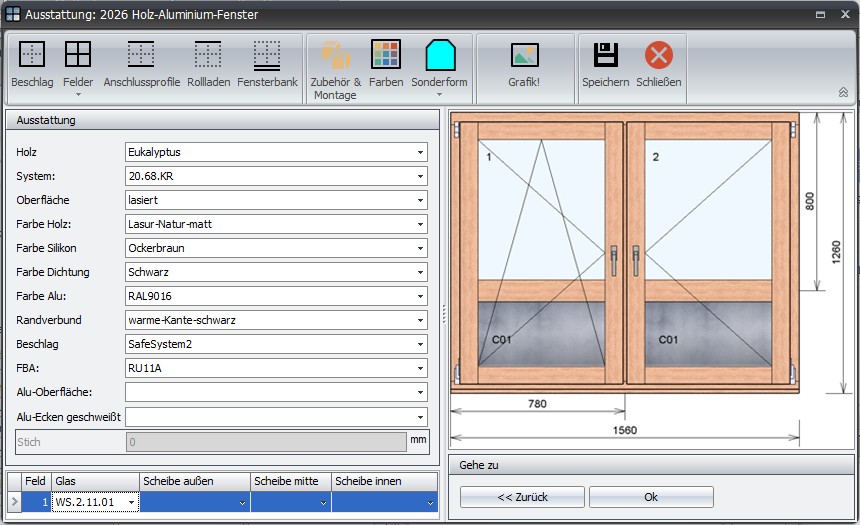Expand Glas cell dropdown WS.2.11.01
Viewport: 860px width, 525px height.
[x=133, y=503]
